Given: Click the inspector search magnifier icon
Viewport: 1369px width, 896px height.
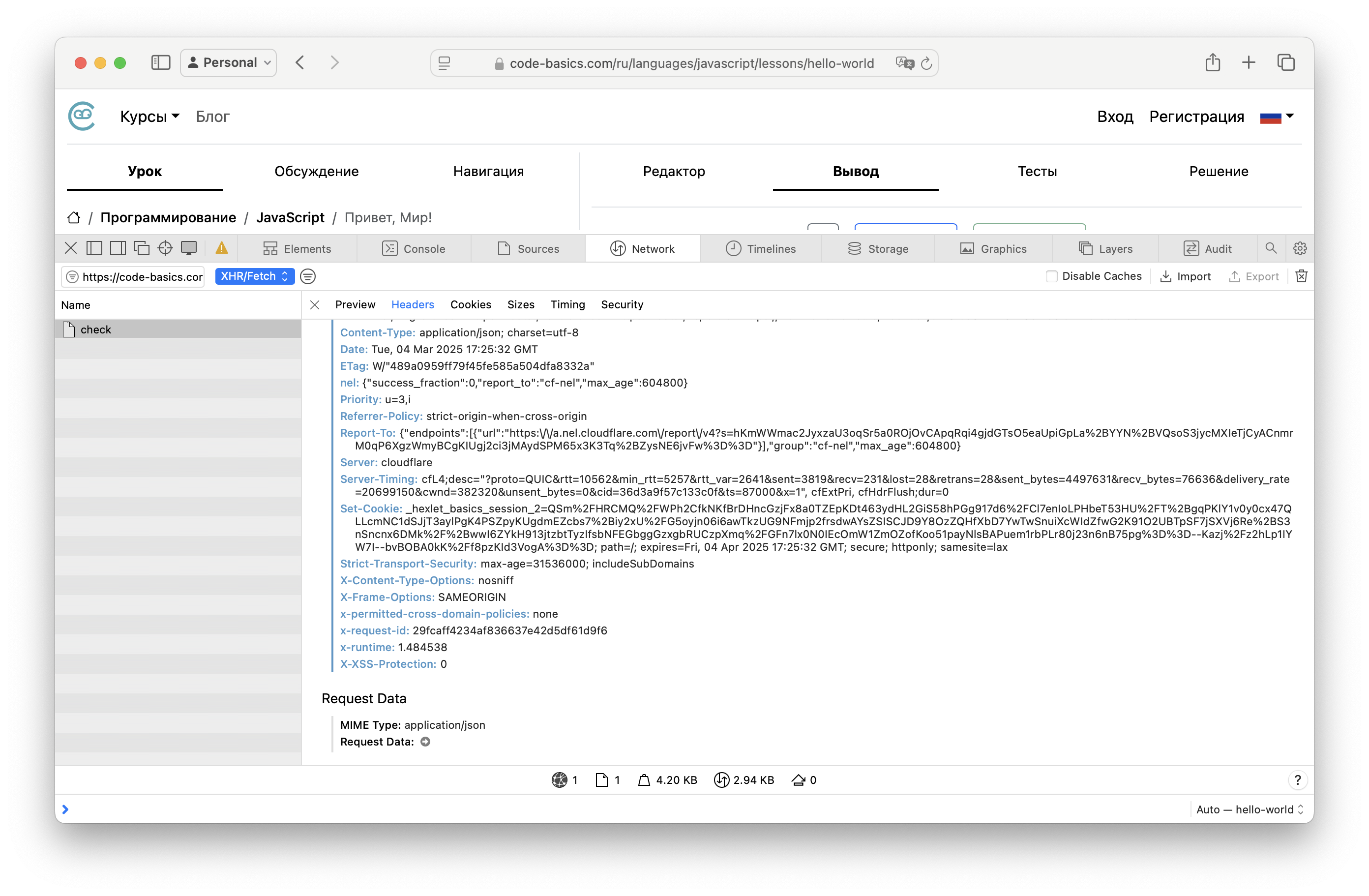Looking at the screenshot, I should 1271,248.
